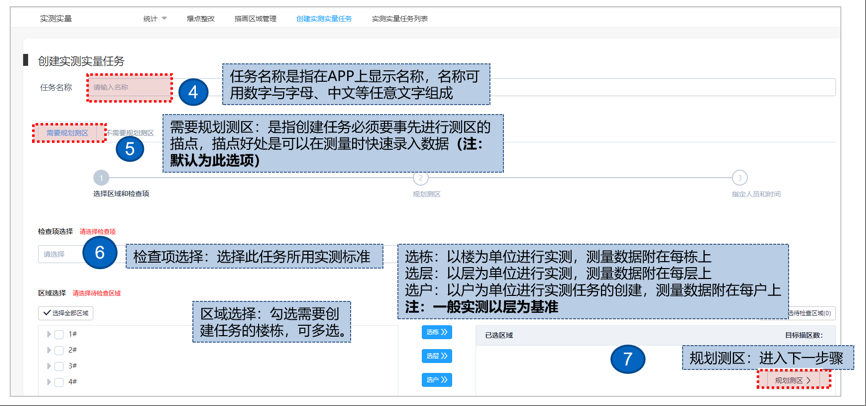Click the 选户 transfer button
This screenshot has height=406, width=866.
(437, 380)
